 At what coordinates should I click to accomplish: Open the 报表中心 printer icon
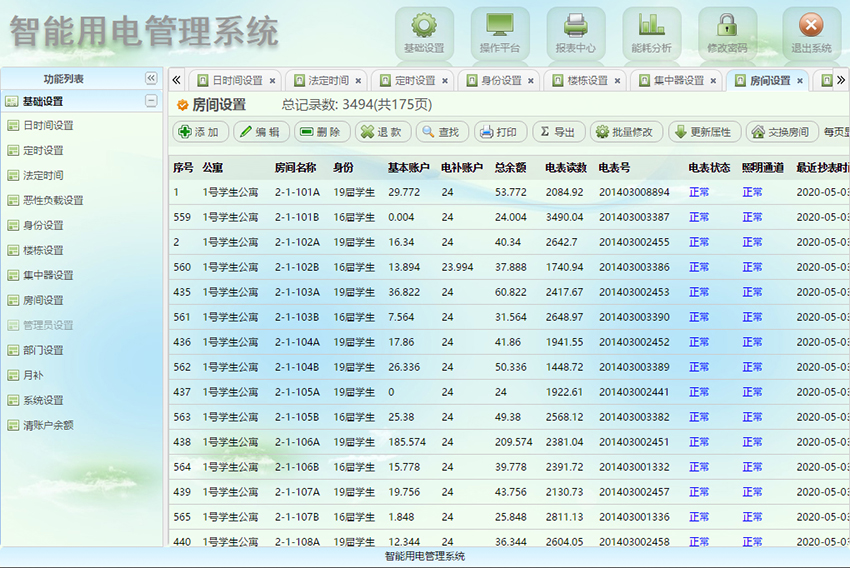(x=575, y=26)
